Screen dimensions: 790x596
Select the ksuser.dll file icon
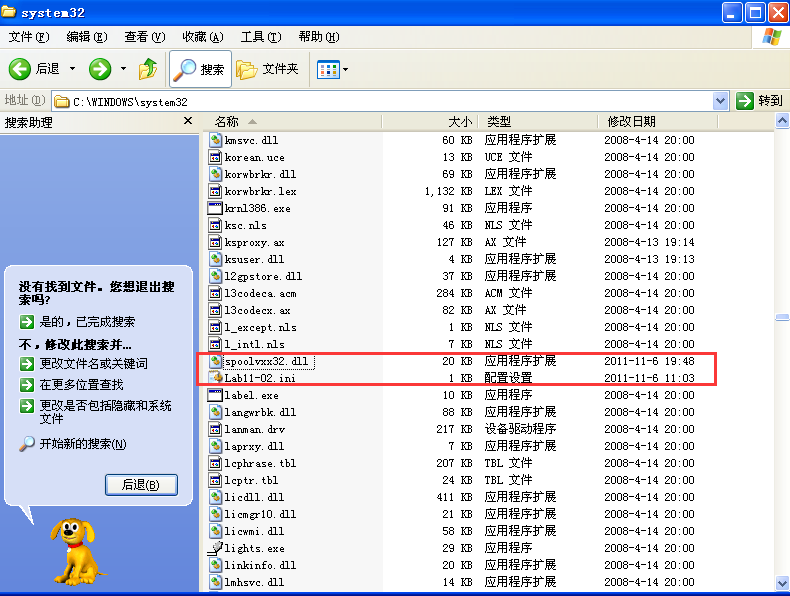[215, 259]
